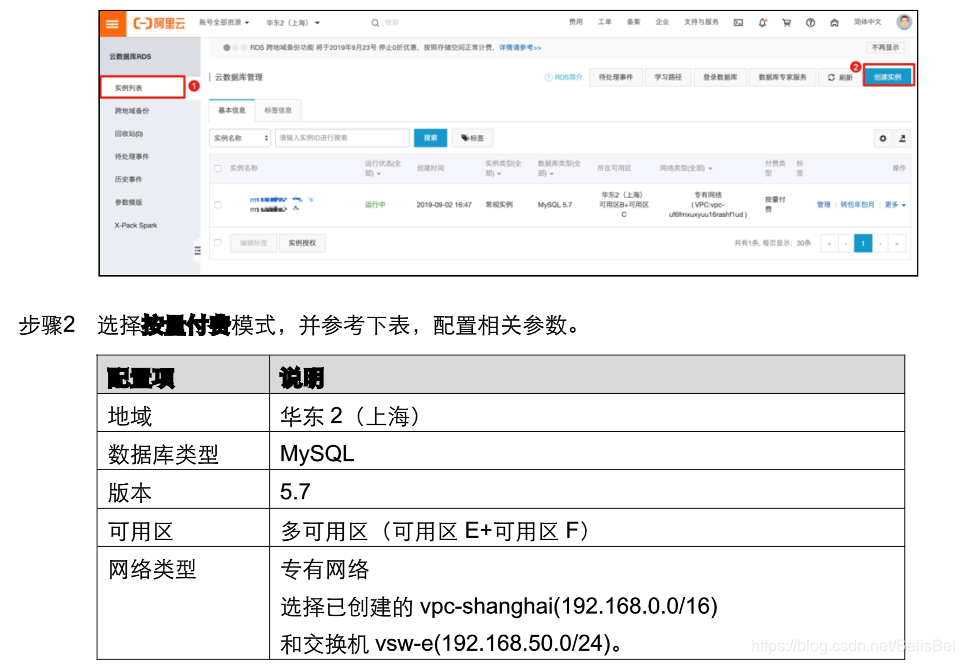
Task: Click the 数据库专家服务 button
Action: tap(782, 77)
